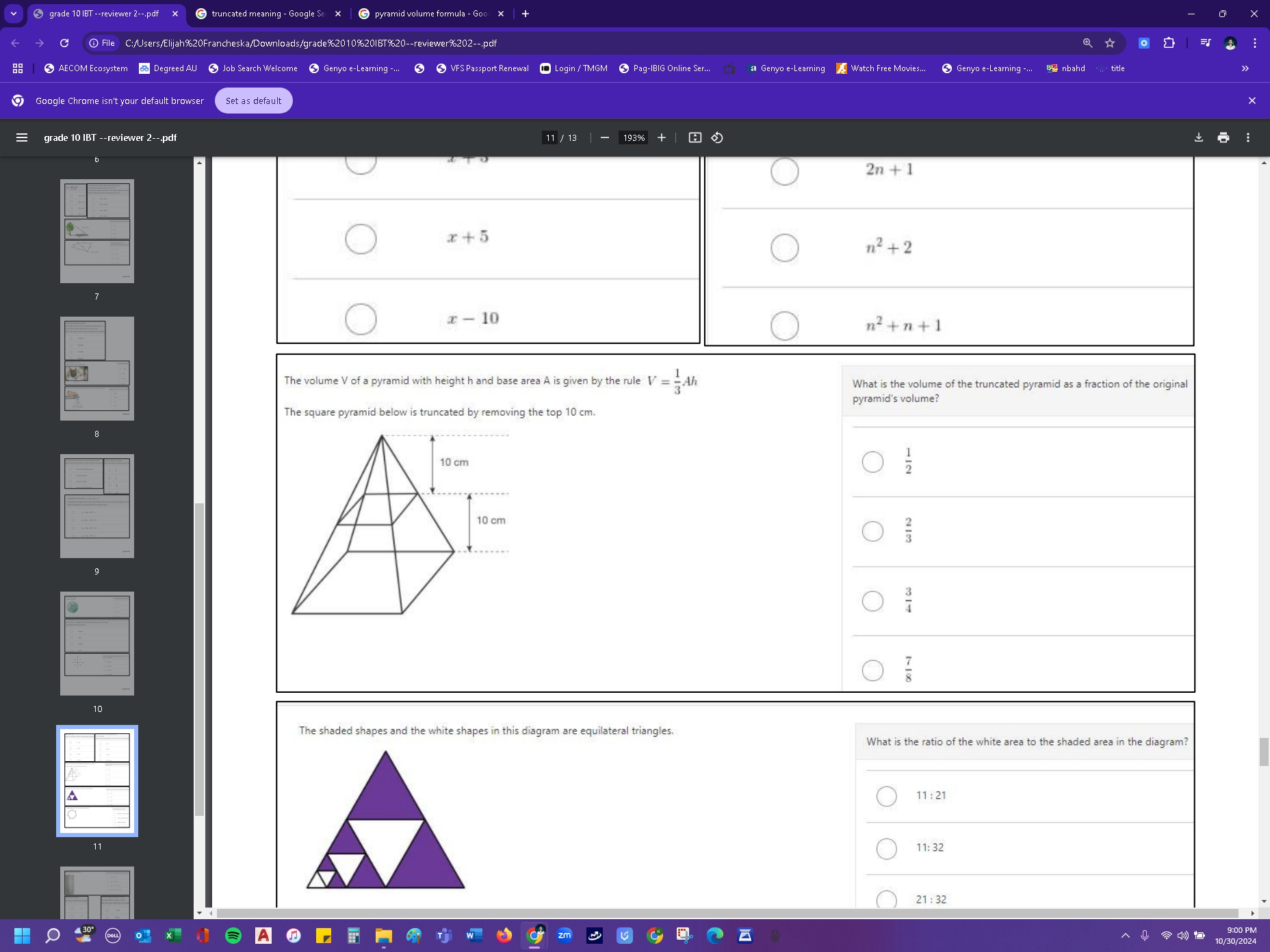The height and width of the screenshot is (952, 1270).
Task: Click the thumbnail panel scrollbar
Action: [x=199, y=659]
